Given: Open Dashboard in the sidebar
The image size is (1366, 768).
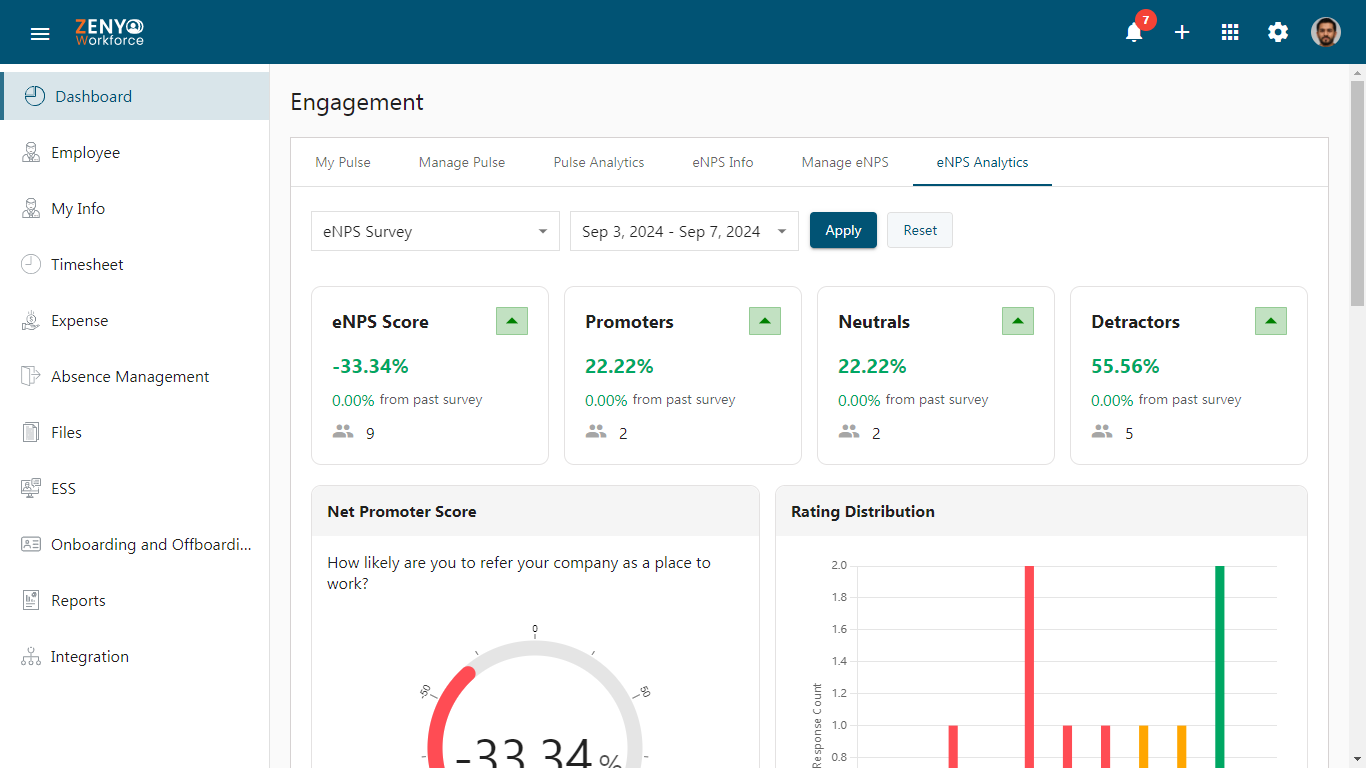Looking at the screenshot, I should point(135,96).
